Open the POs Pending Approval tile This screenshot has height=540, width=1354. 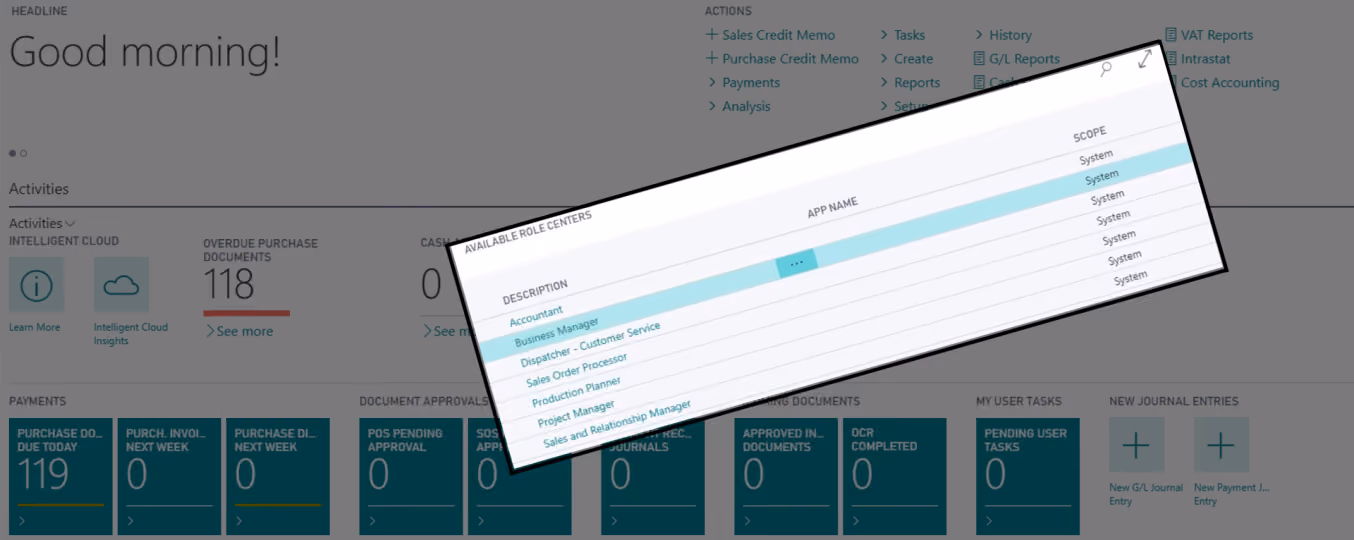pos(411,476)
